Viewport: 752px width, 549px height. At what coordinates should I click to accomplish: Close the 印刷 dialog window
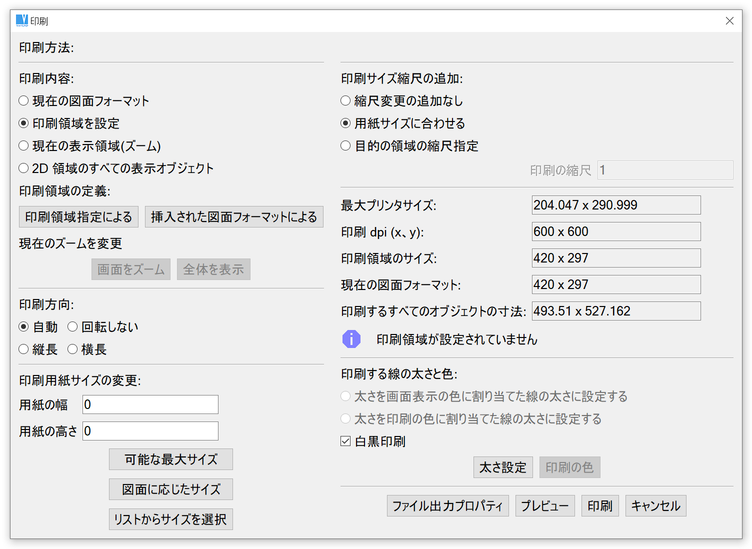click(x=729, y=20)
